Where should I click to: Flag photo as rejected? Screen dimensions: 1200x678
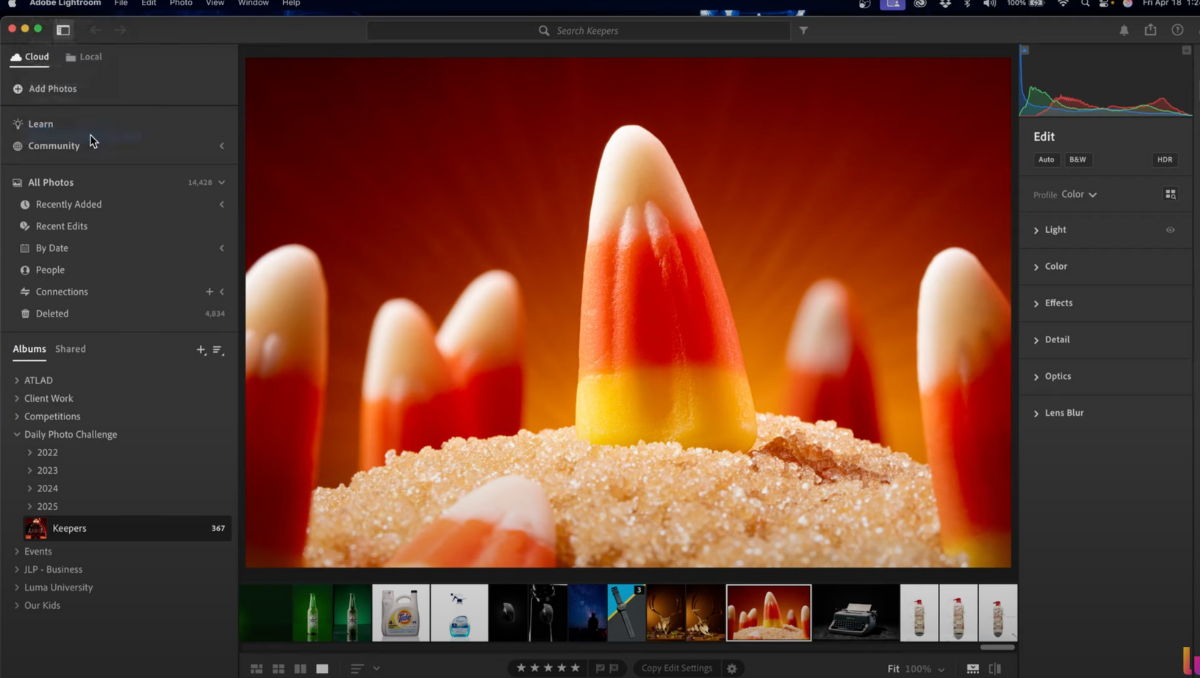click(x=614, y=668)
